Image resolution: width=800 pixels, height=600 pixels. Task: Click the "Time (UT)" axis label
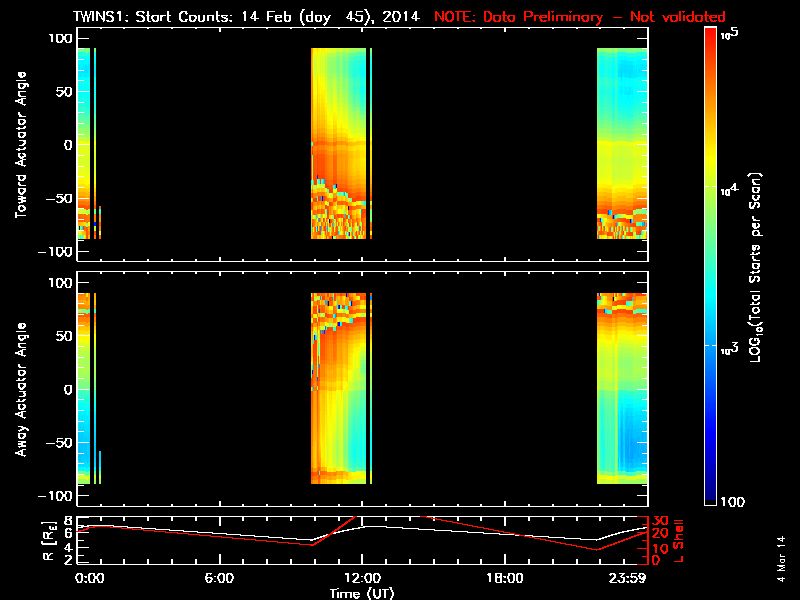[362, 593]
